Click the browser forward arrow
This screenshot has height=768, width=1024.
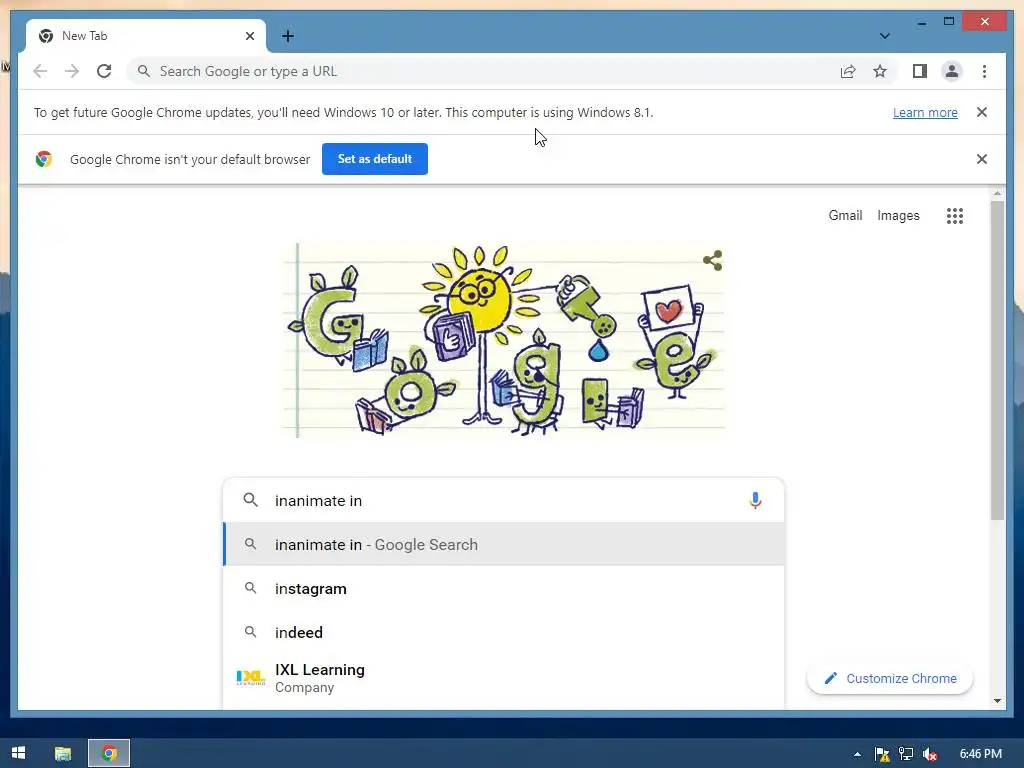72,71
